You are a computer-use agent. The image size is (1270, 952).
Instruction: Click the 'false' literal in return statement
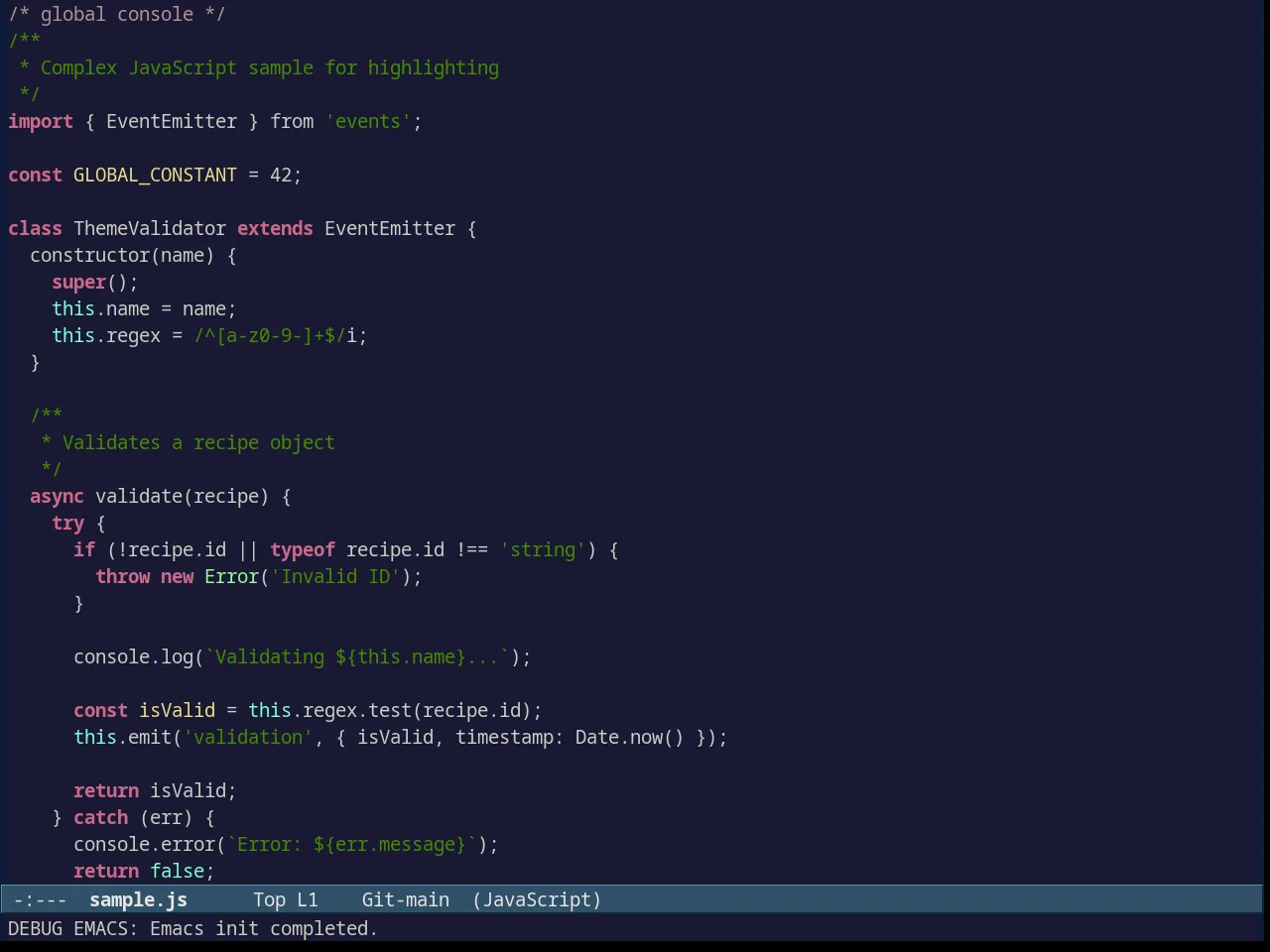pos(177,871)
